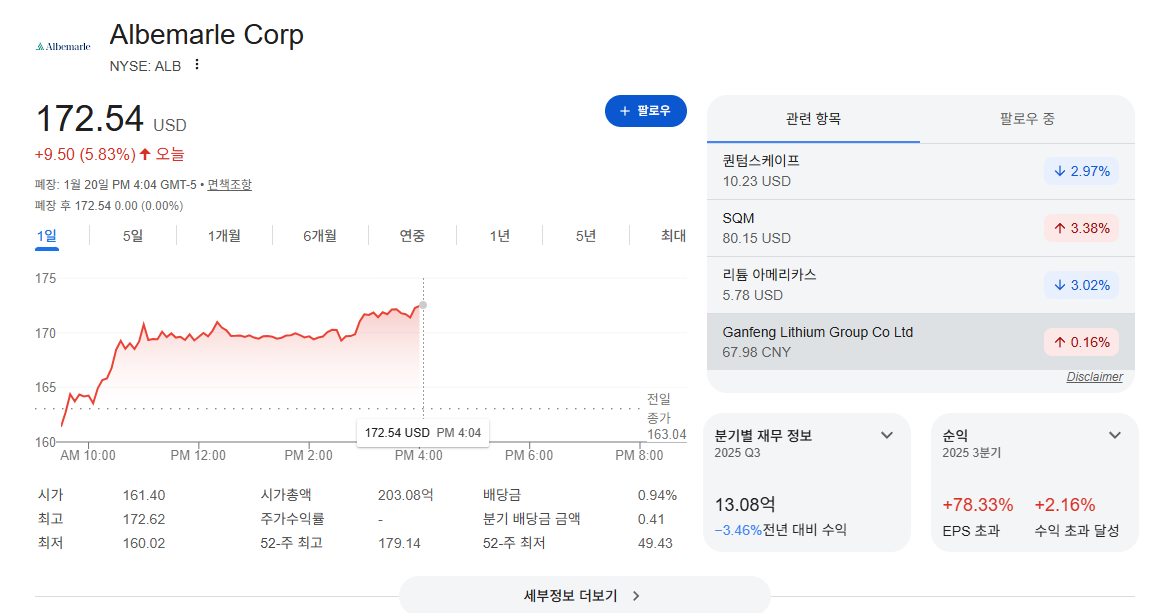1149x613 pixels.
Task: Open the three-dot menu beside NYSE: ALB
Action: [196, 65]
